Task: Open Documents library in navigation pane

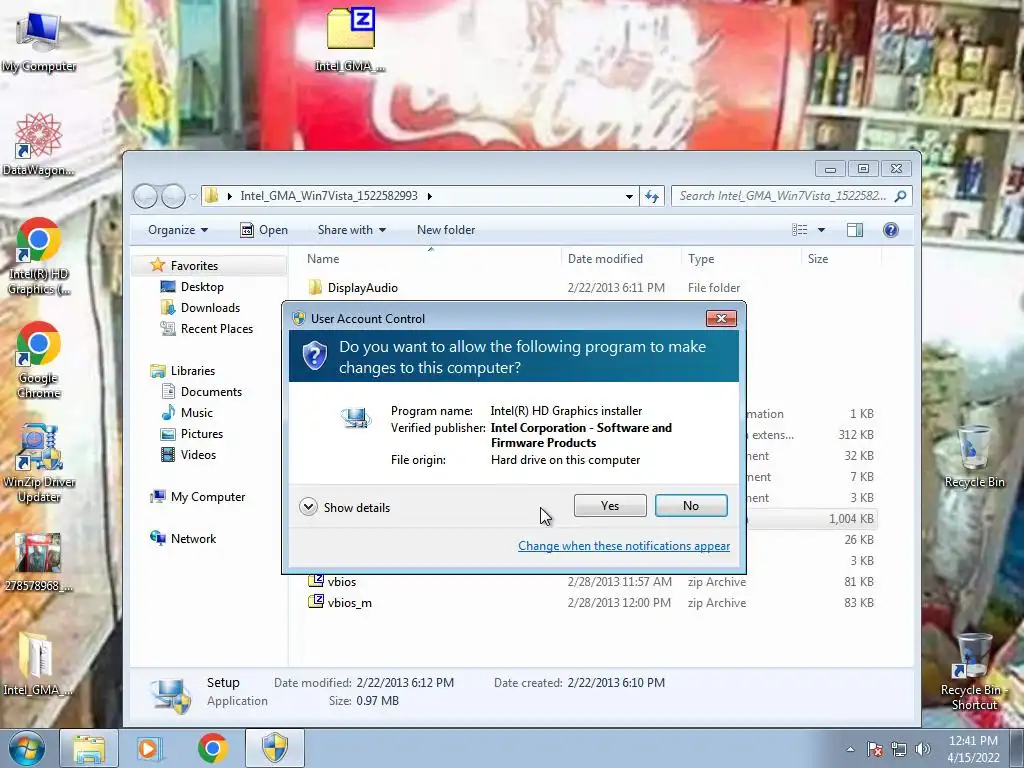Action: pyautogui.click(x=211, y=392)
